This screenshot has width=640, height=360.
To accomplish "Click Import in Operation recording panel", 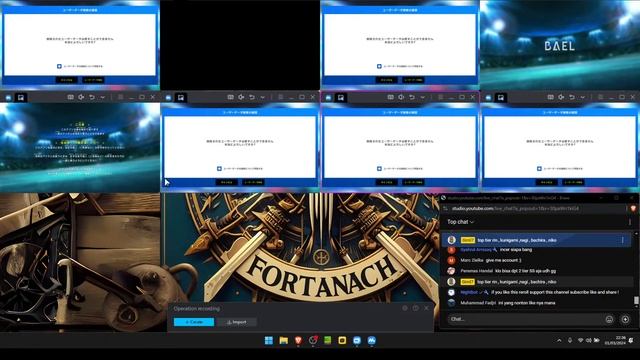I will click(237, 322).
